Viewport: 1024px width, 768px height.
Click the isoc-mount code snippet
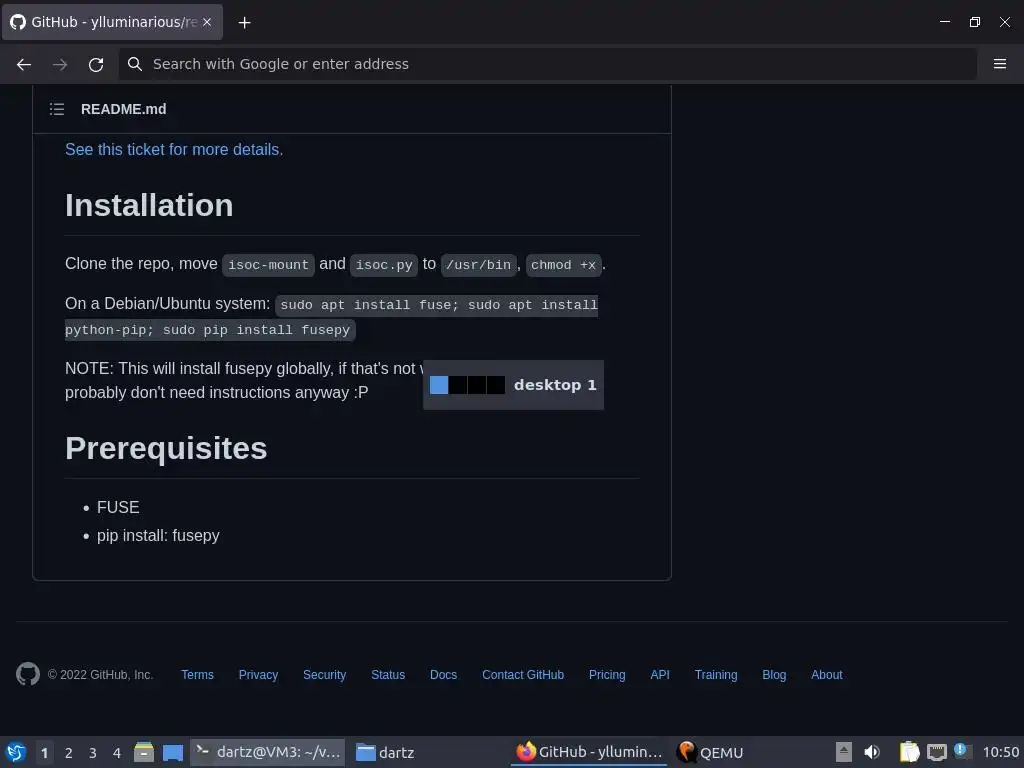click(268, 264)
